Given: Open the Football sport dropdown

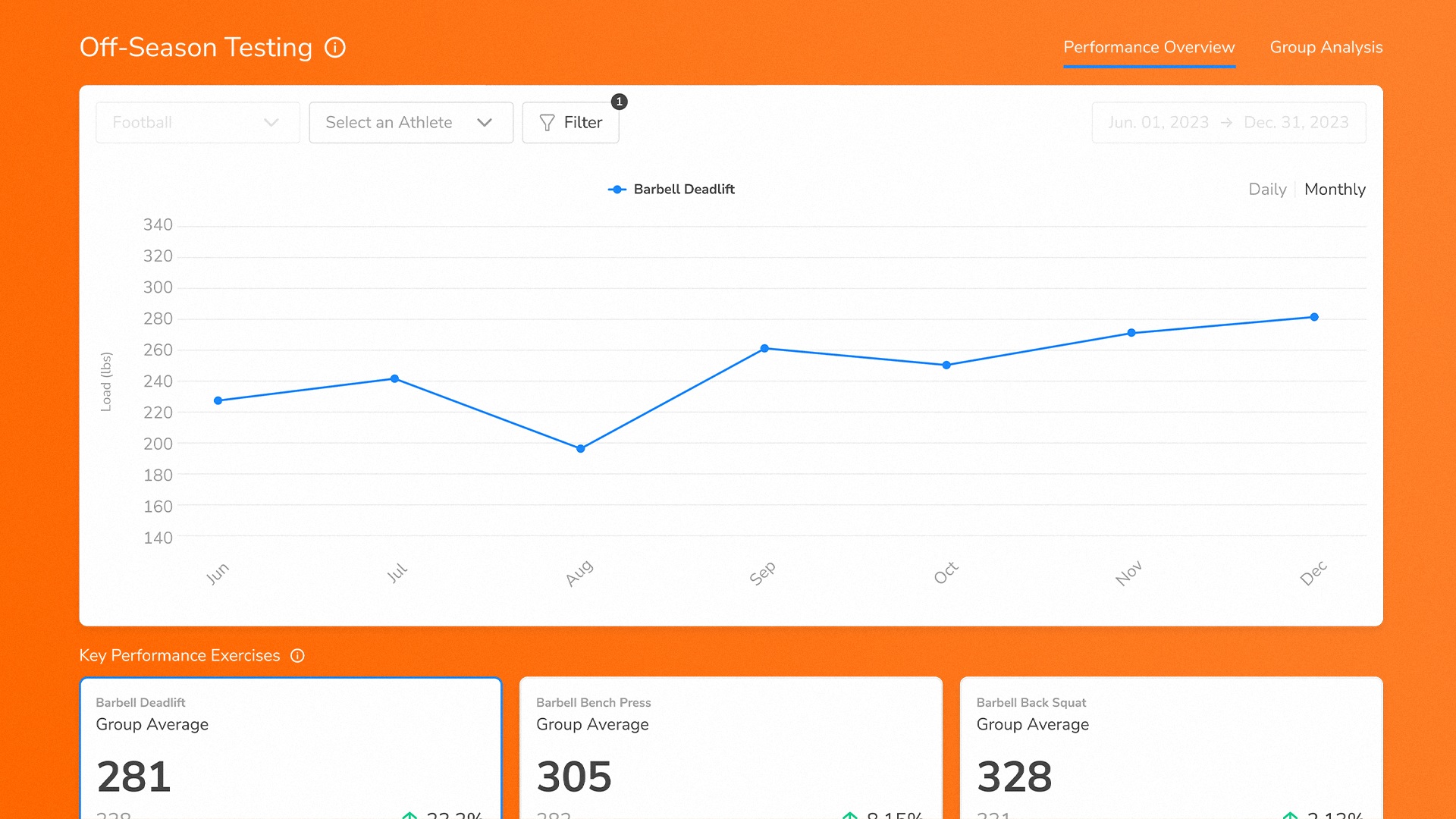Looking at the screenshot, I should pos(197,122).
